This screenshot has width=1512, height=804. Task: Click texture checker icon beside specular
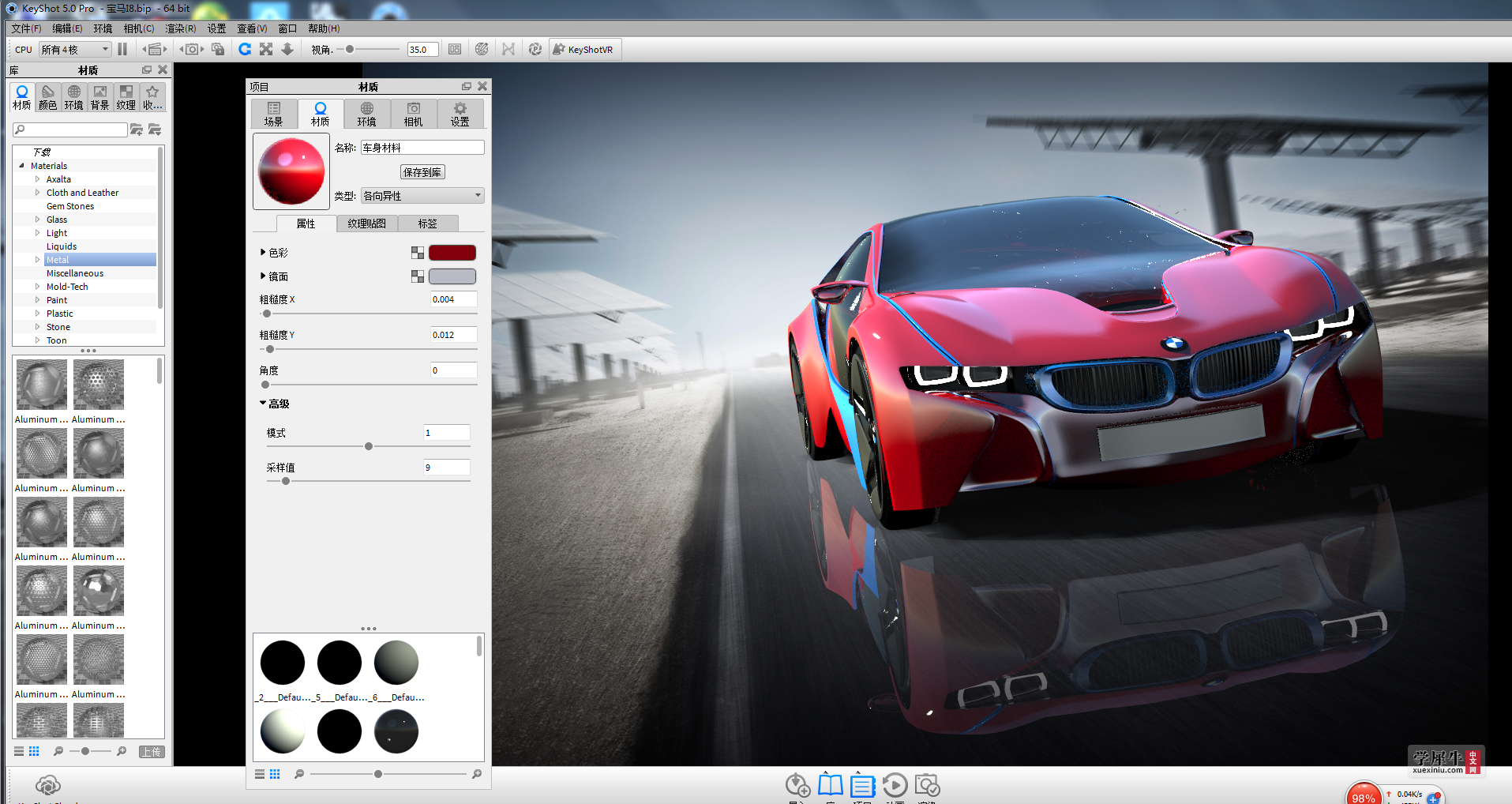tap(418, 276)
